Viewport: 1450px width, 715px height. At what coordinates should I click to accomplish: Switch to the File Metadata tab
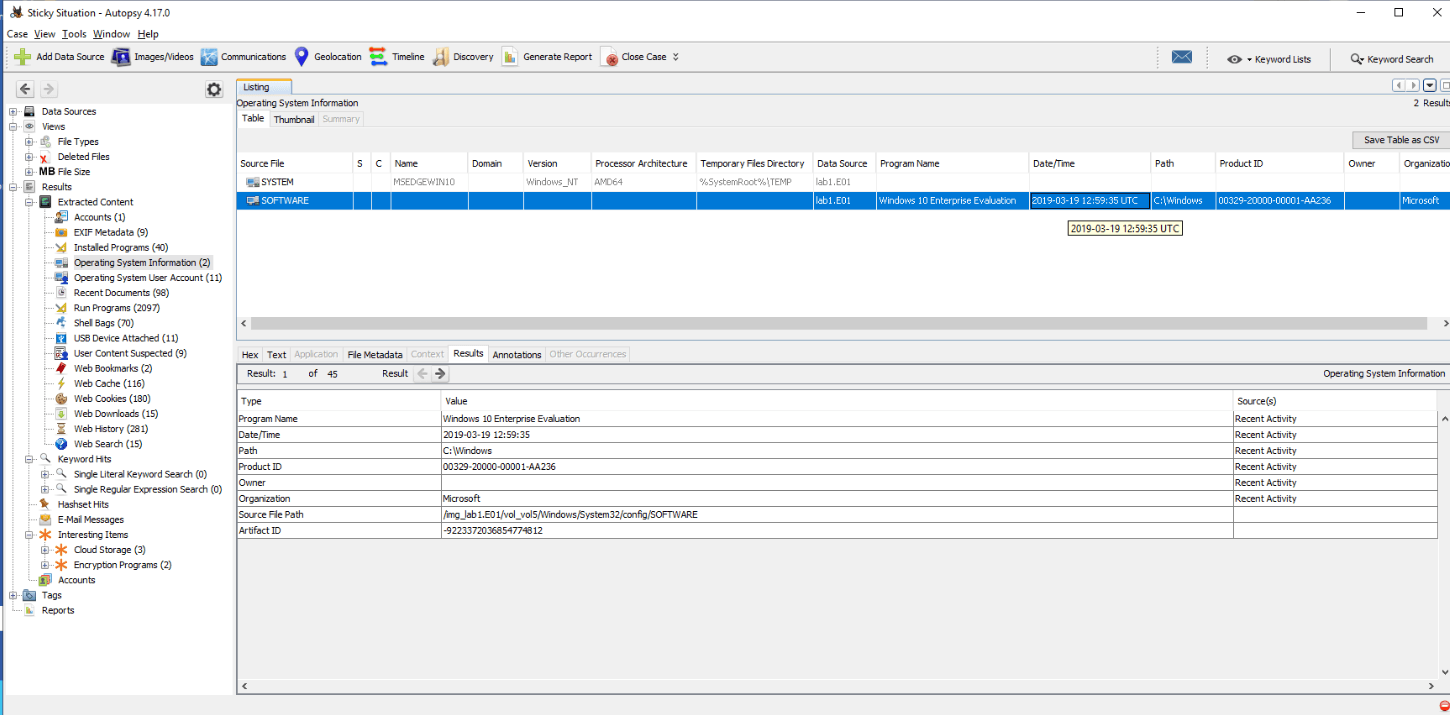[375, 354]
